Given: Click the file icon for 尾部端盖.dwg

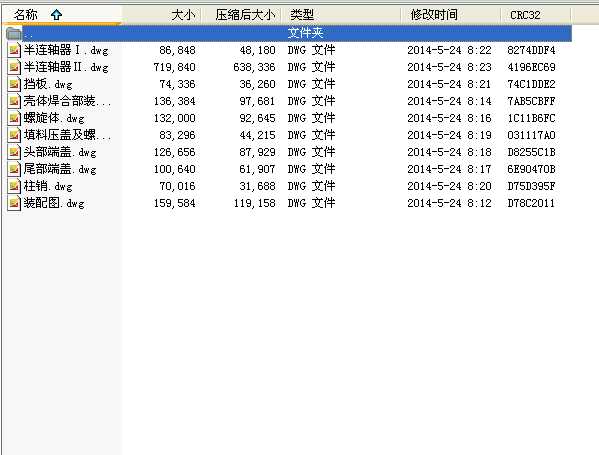Looking at the screenshot, I should 14,169.
